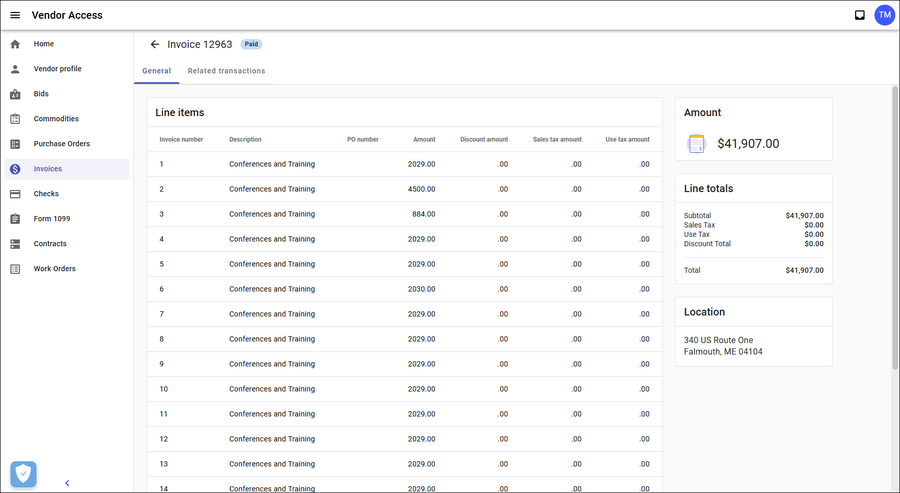Open Work Orders in the sidebar

(55, 269)
